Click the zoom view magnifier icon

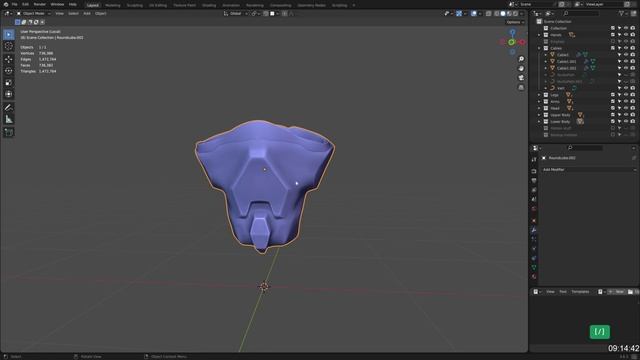(521, 59)
